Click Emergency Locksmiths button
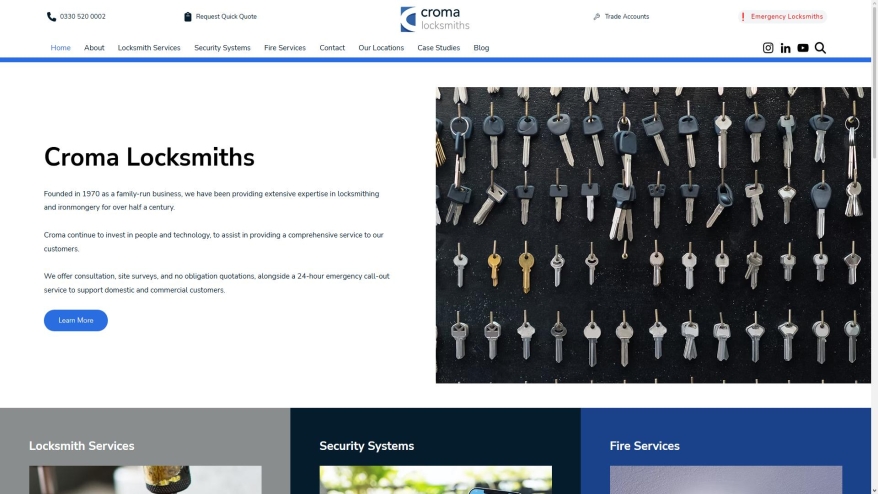Viewport: 878px width, 494px height. coord(783,17)
